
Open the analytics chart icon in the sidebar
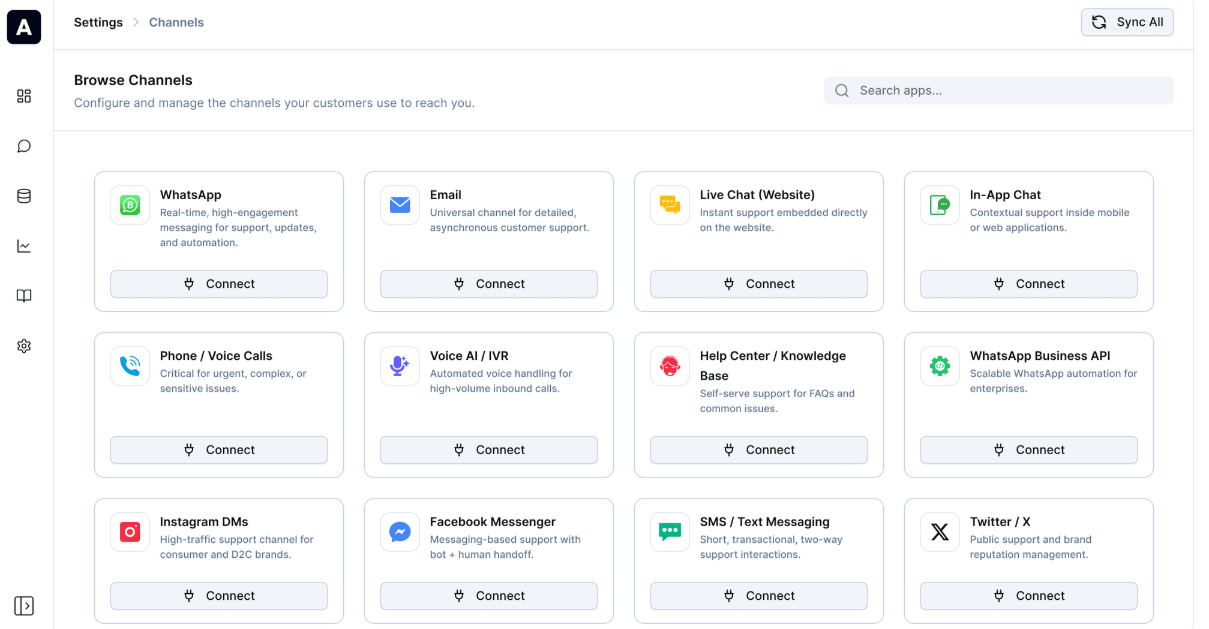coord(24,246)
